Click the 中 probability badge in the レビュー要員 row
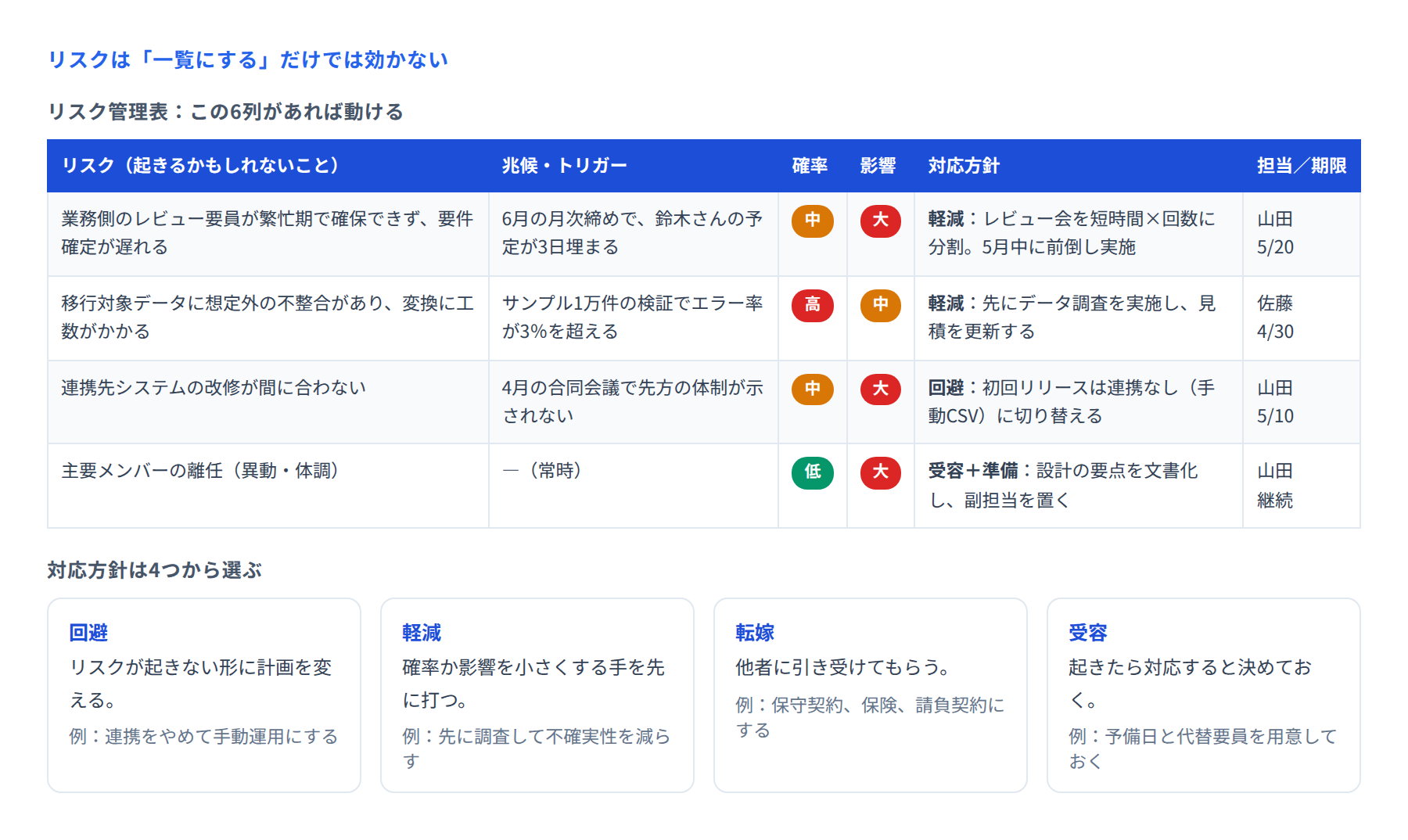 [x=813, y=221]
